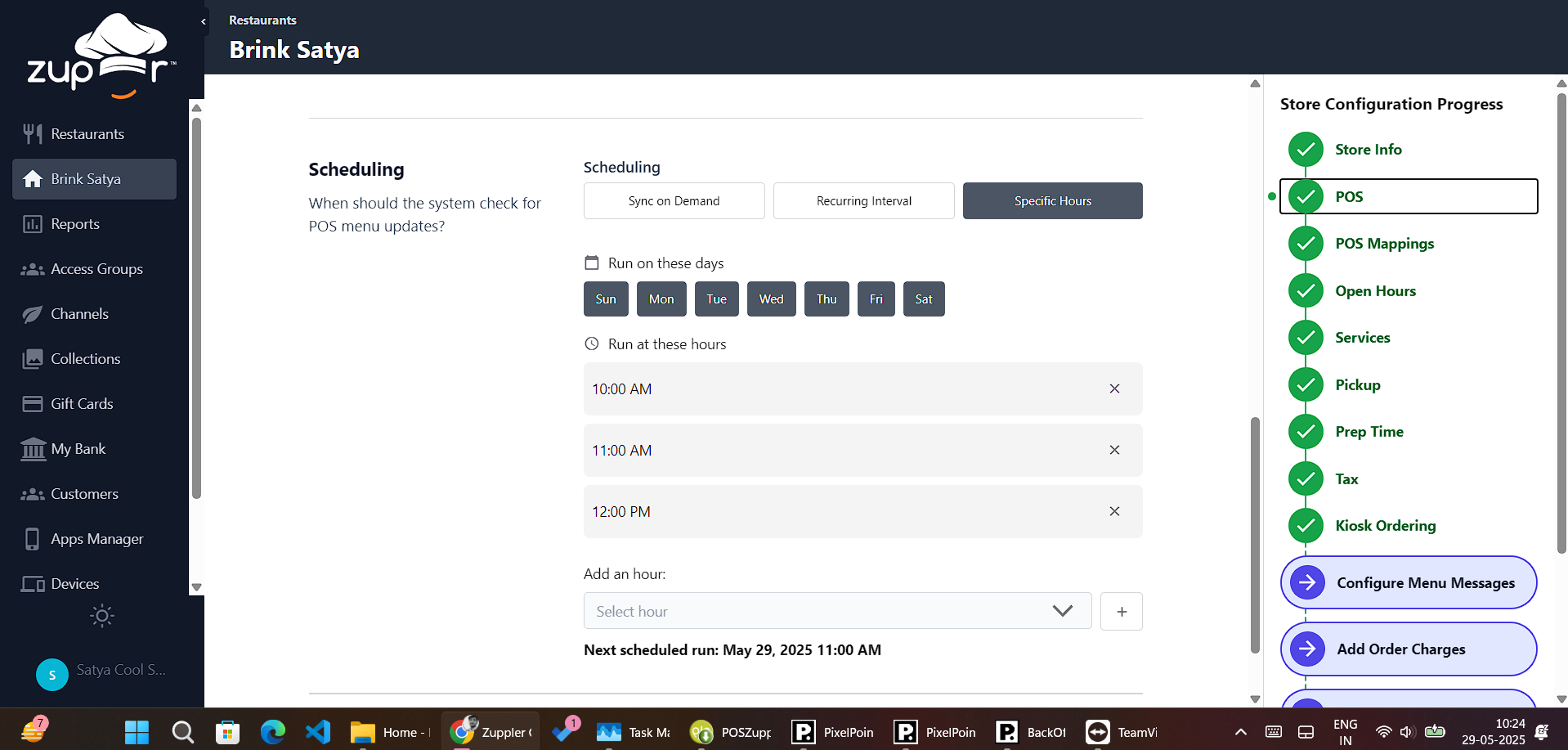Open the Pickup step
Screen dimensions: 1568x750
click(x=1409, y=385)
